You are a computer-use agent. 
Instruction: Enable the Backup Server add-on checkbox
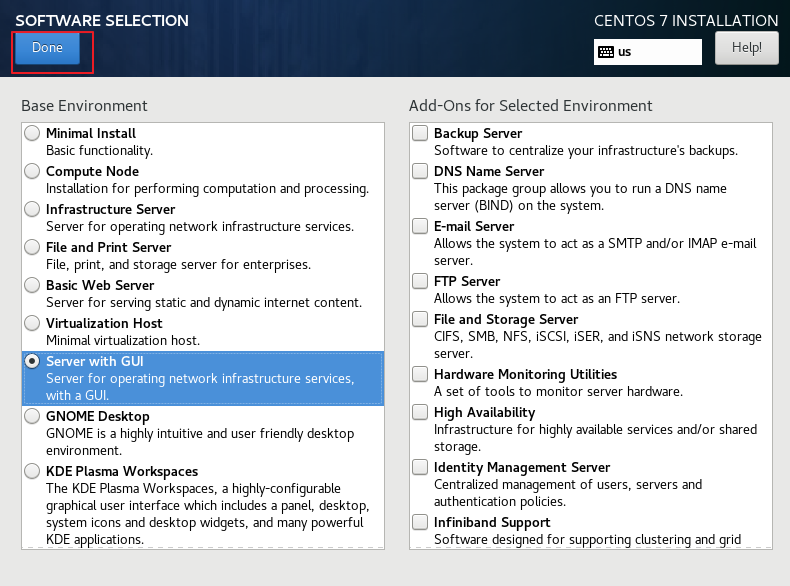tap(420, 133)
